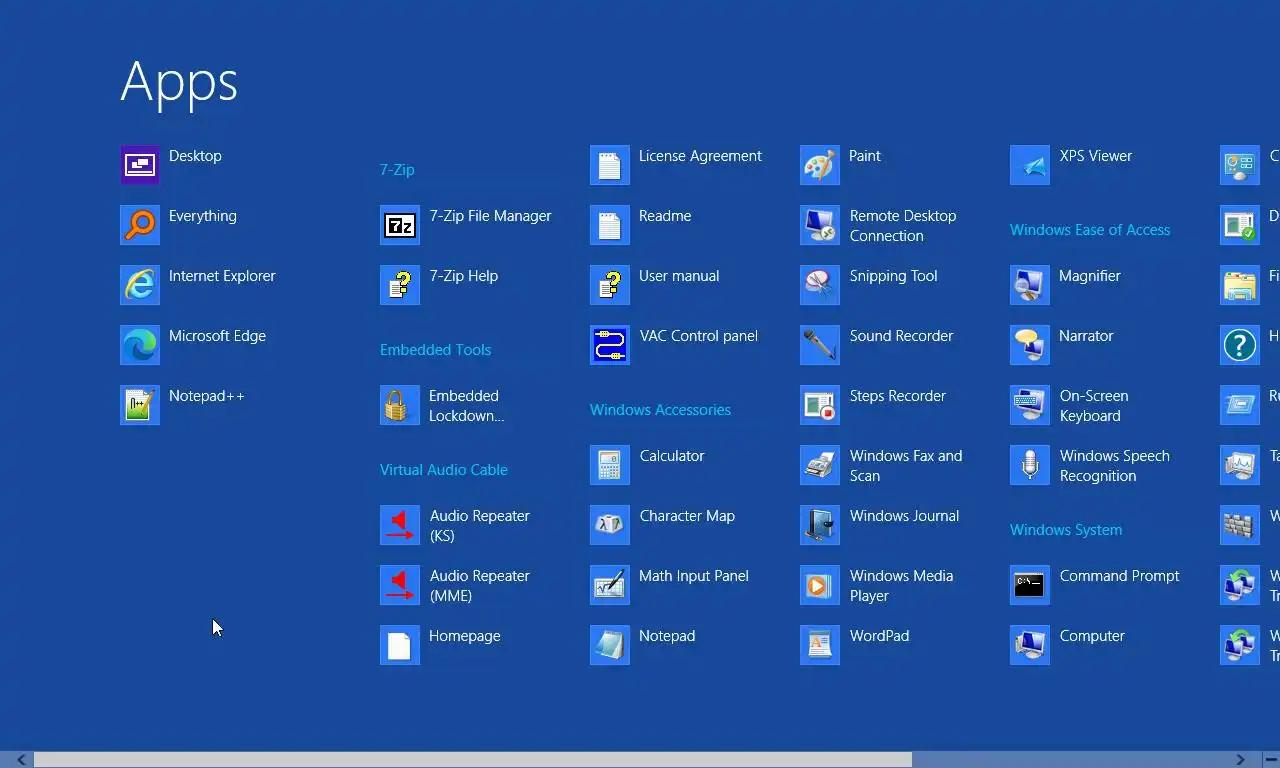The width and height of the screenshot is (1280, 768).
Task: Launch Audio Repeater (MME) icon
Action: coord(400,585)
